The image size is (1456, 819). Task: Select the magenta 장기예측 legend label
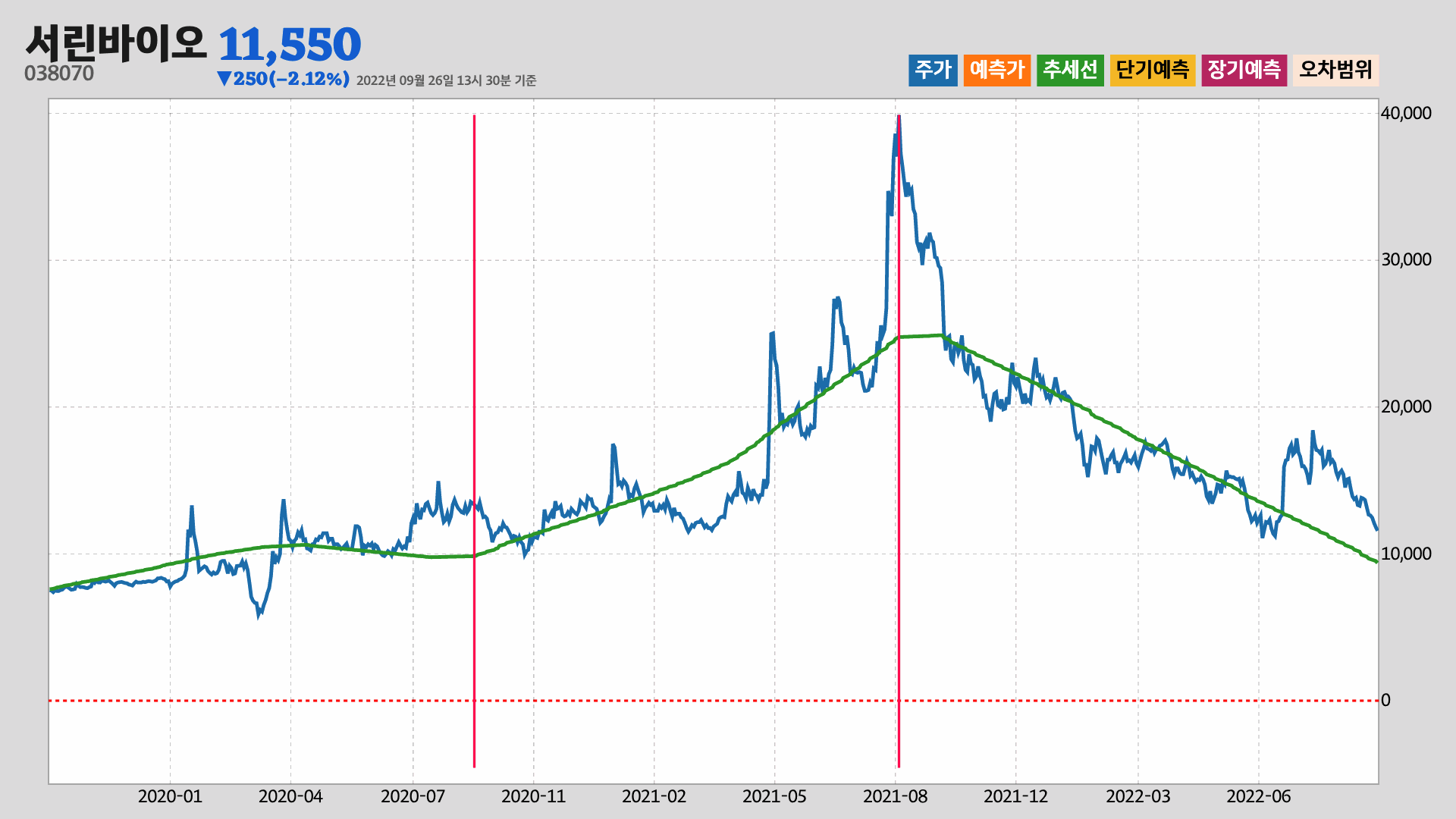[1244, 71]
